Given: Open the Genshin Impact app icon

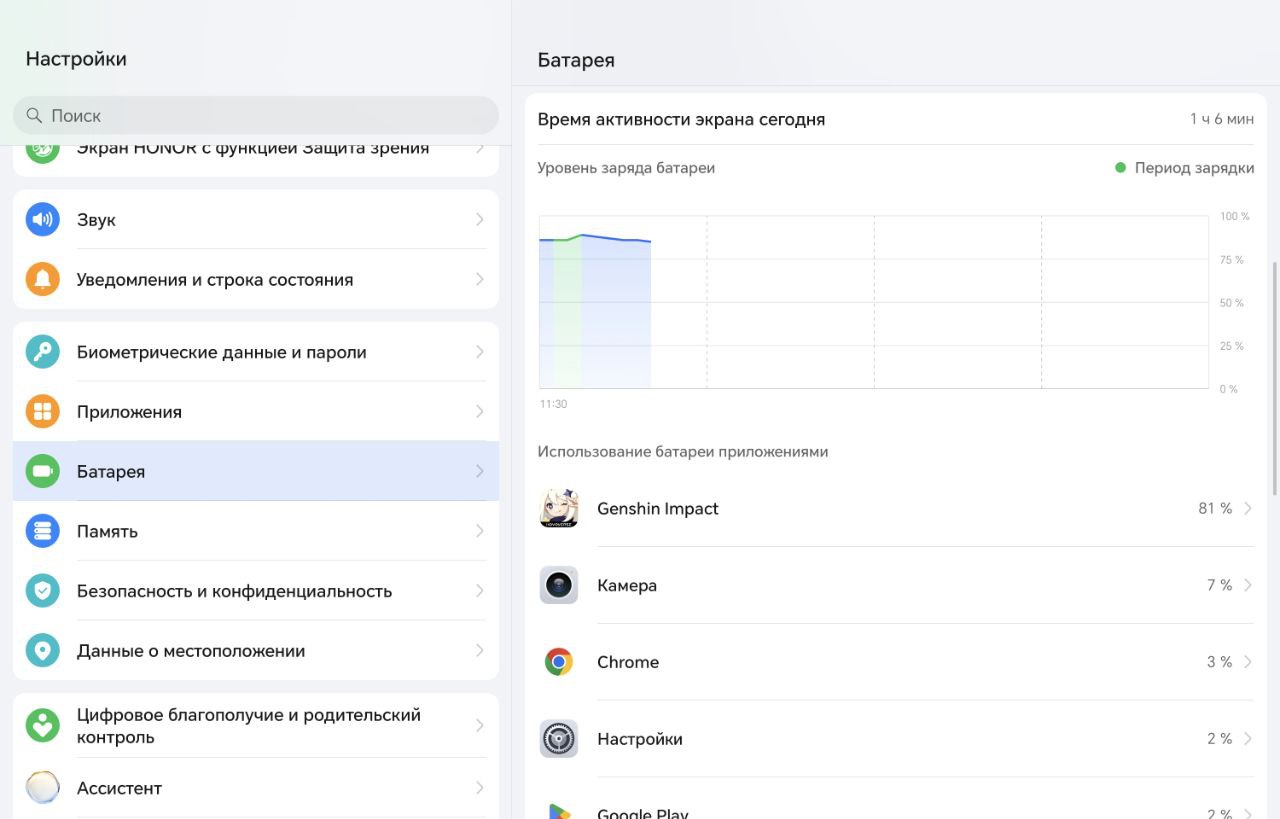Looking at the screenshot, I should coord(559,508).
